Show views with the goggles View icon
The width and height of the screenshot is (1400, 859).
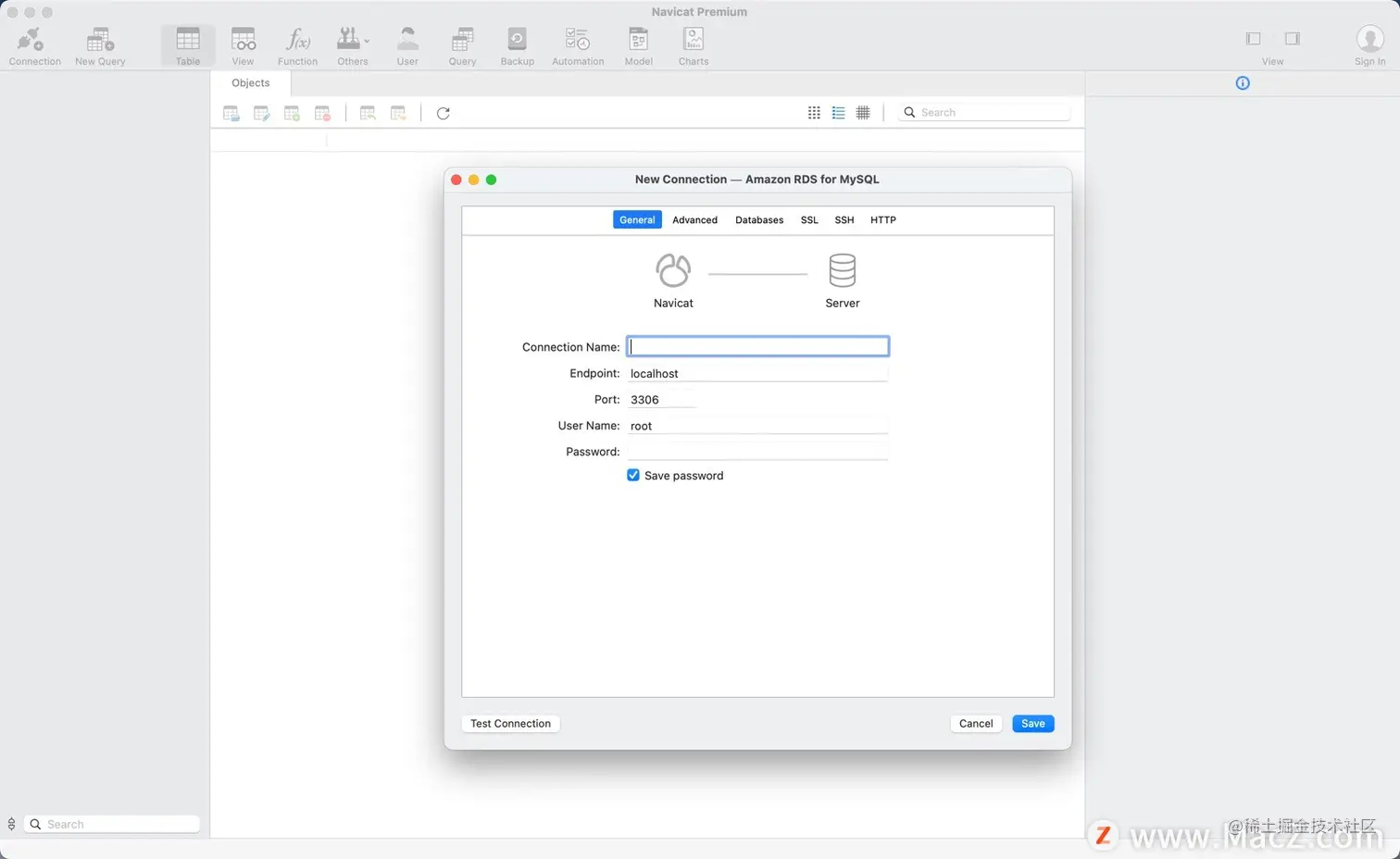[x=243, y=40]
